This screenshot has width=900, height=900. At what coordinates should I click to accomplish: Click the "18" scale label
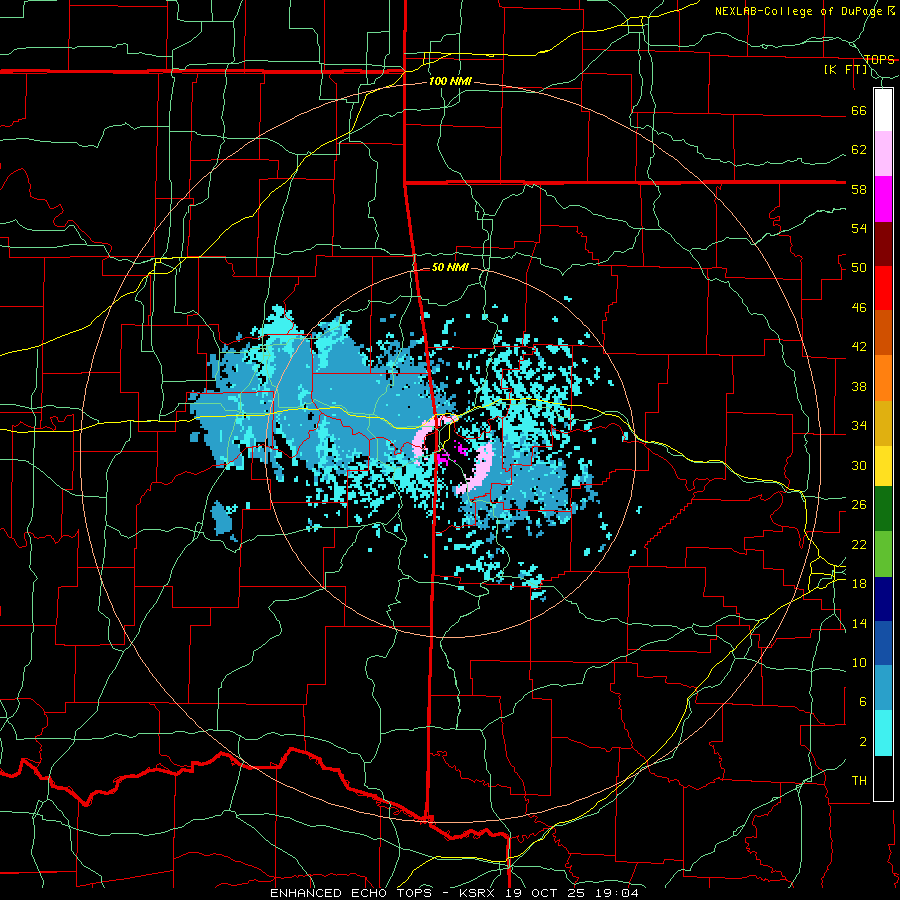859,584
